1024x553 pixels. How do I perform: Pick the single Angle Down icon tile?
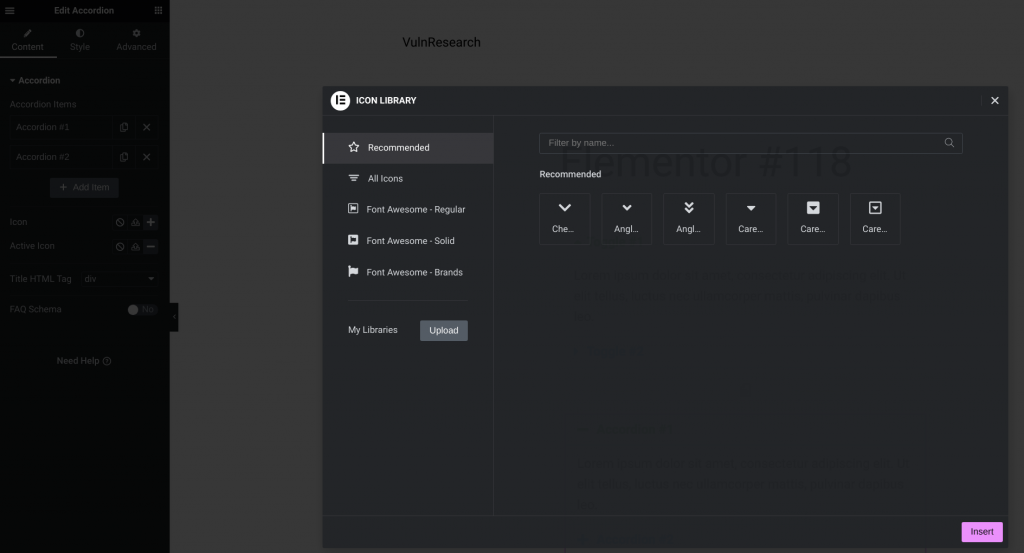(626, 219)
